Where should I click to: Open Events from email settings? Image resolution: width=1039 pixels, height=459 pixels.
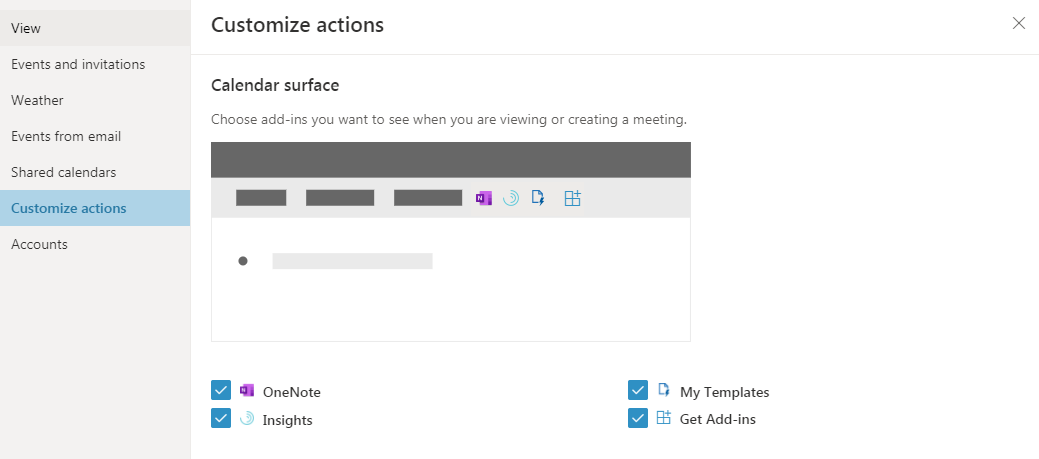pos(66,136)
